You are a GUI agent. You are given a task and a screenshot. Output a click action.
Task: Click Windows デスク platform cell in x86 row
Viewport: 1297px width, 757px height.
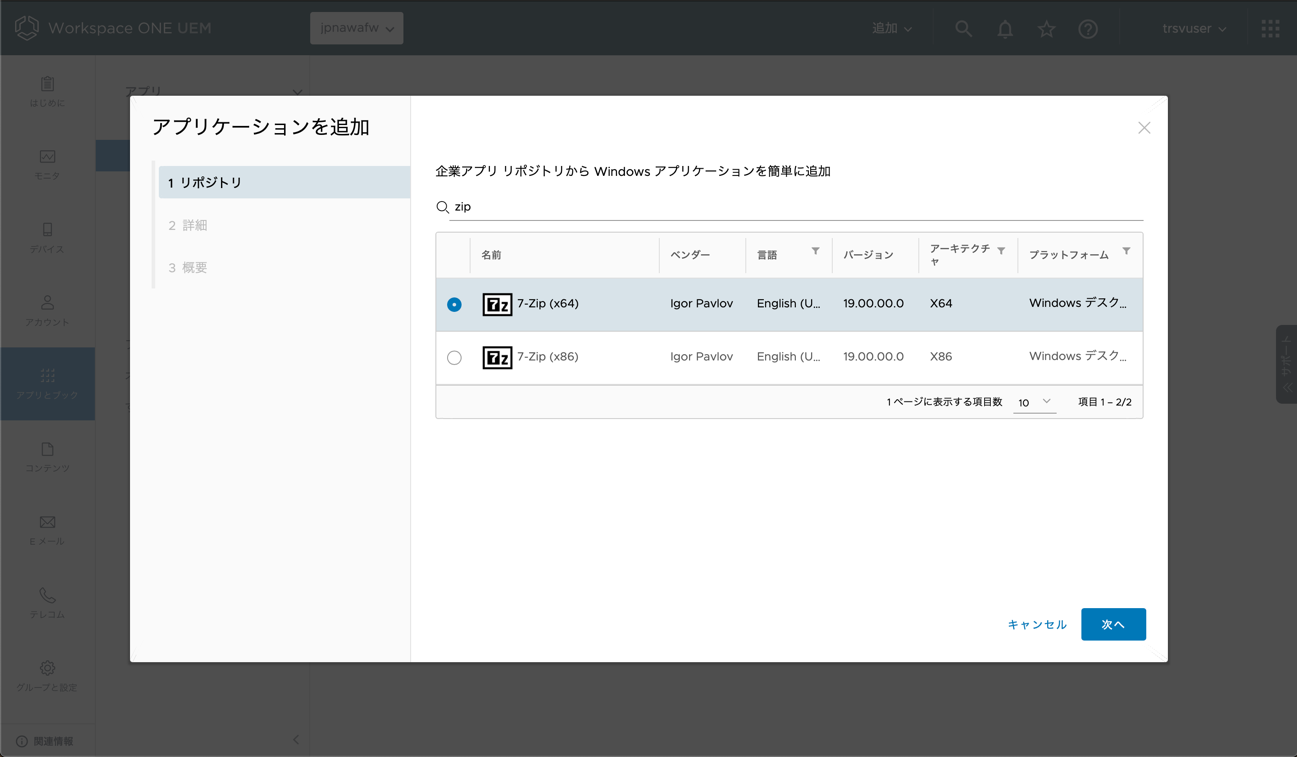click(1078, 357)
